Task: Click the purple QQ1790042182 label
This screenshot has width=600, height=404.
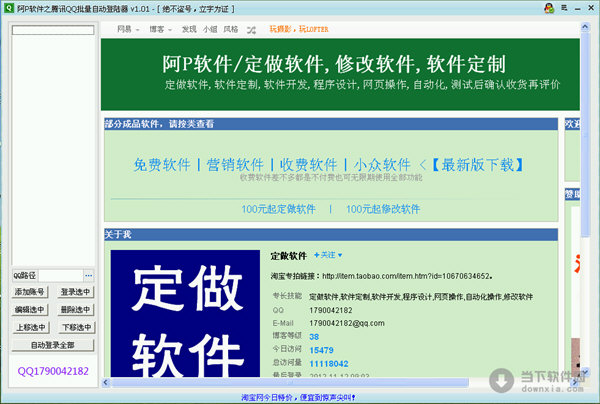Action: pyautogui.click(x=53, y=371)
